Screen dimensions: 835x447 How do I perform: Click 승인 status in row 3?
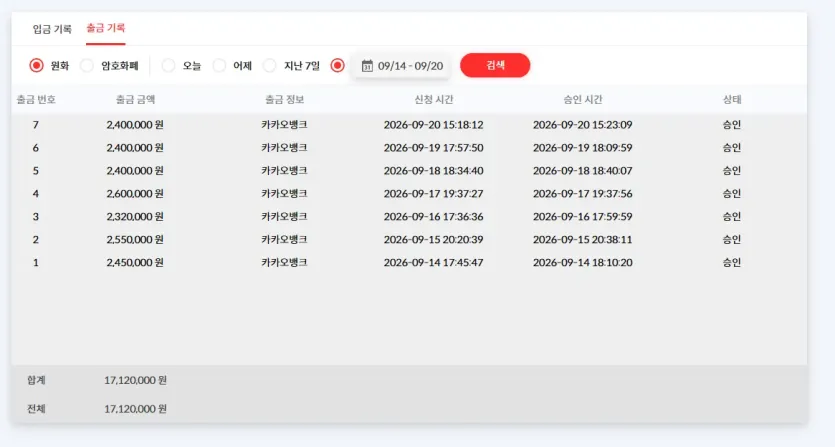coord(732,216)
